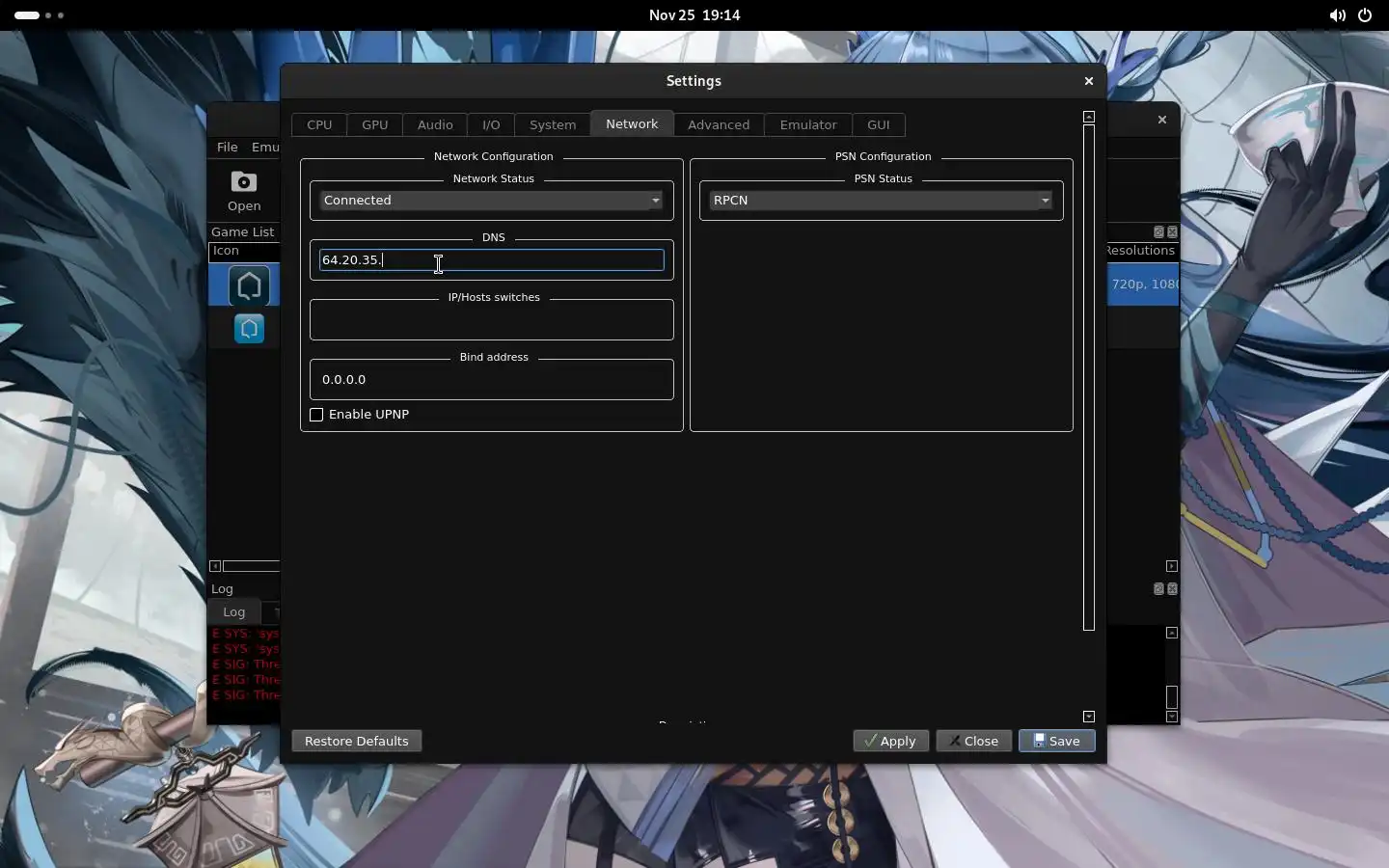Close the main window behind Settings

click(x=1161, y=120)
